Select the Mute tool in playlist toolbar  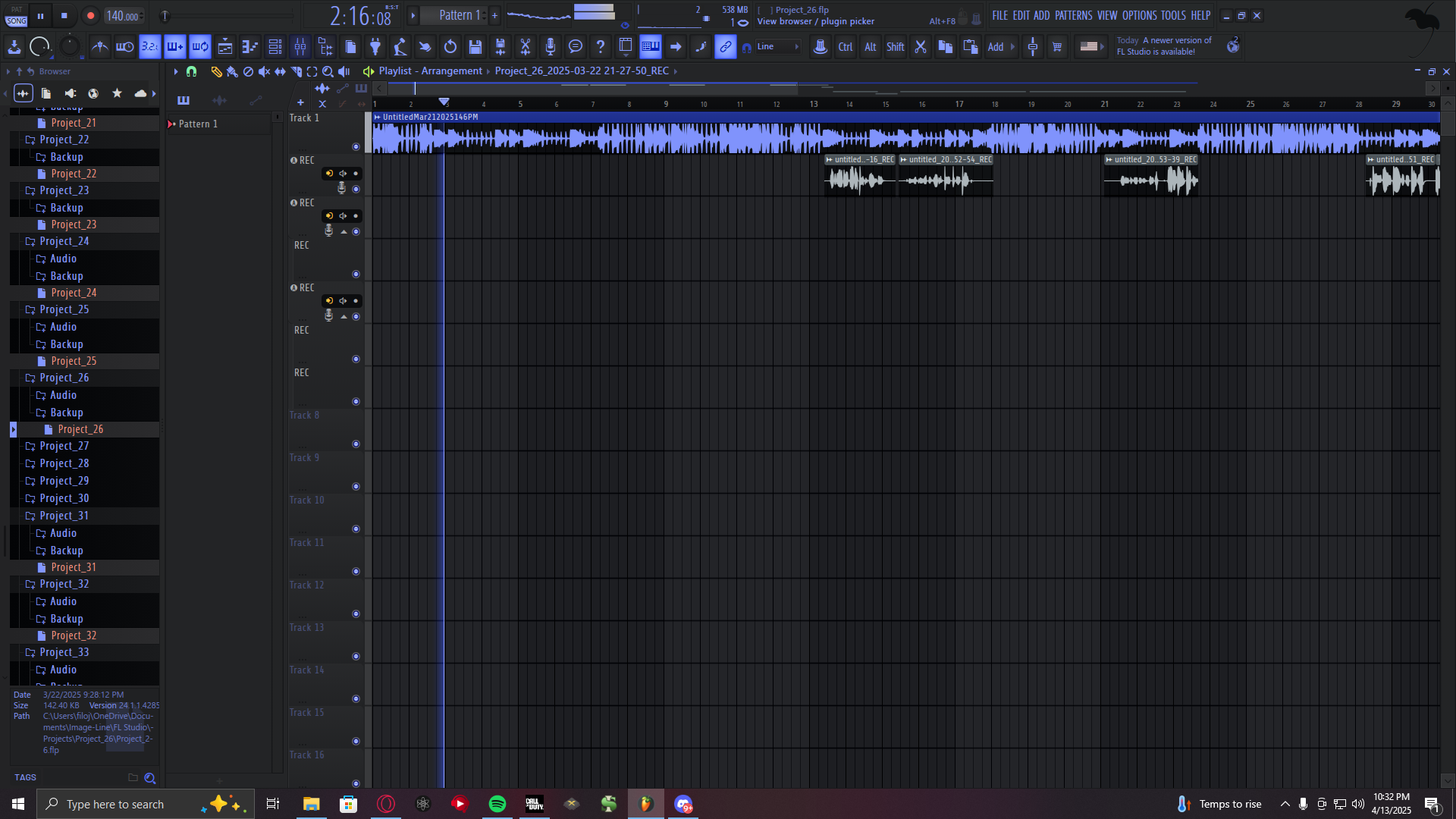(264, 71)
